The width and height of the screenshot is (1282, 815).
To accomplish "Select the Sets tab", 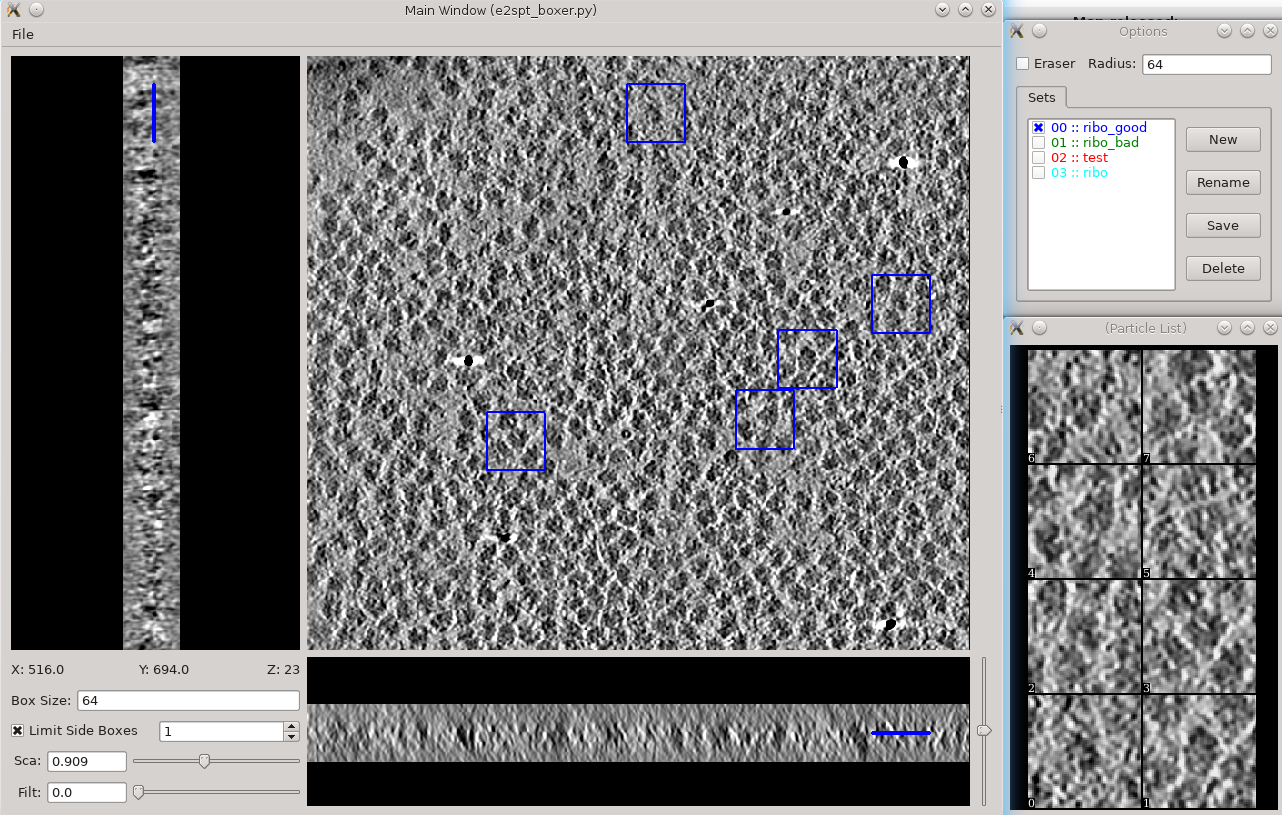I will tap(1042, 98).
